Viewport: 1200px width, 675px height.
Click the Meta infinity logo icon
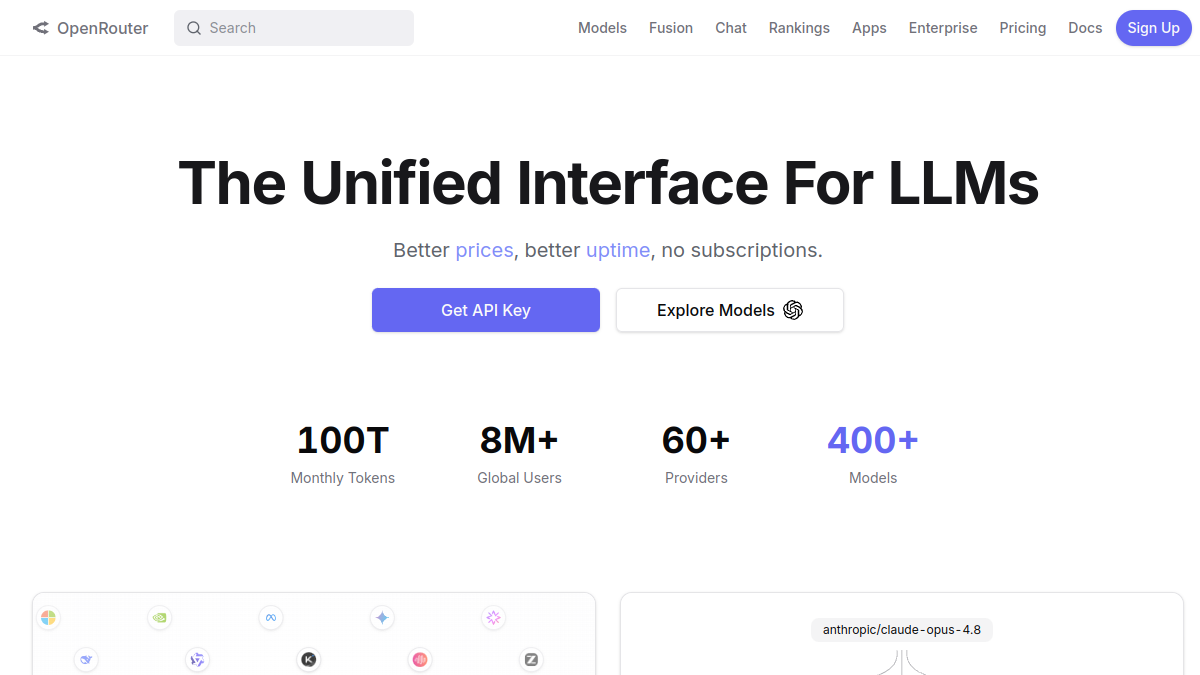(x=270, y=618)
